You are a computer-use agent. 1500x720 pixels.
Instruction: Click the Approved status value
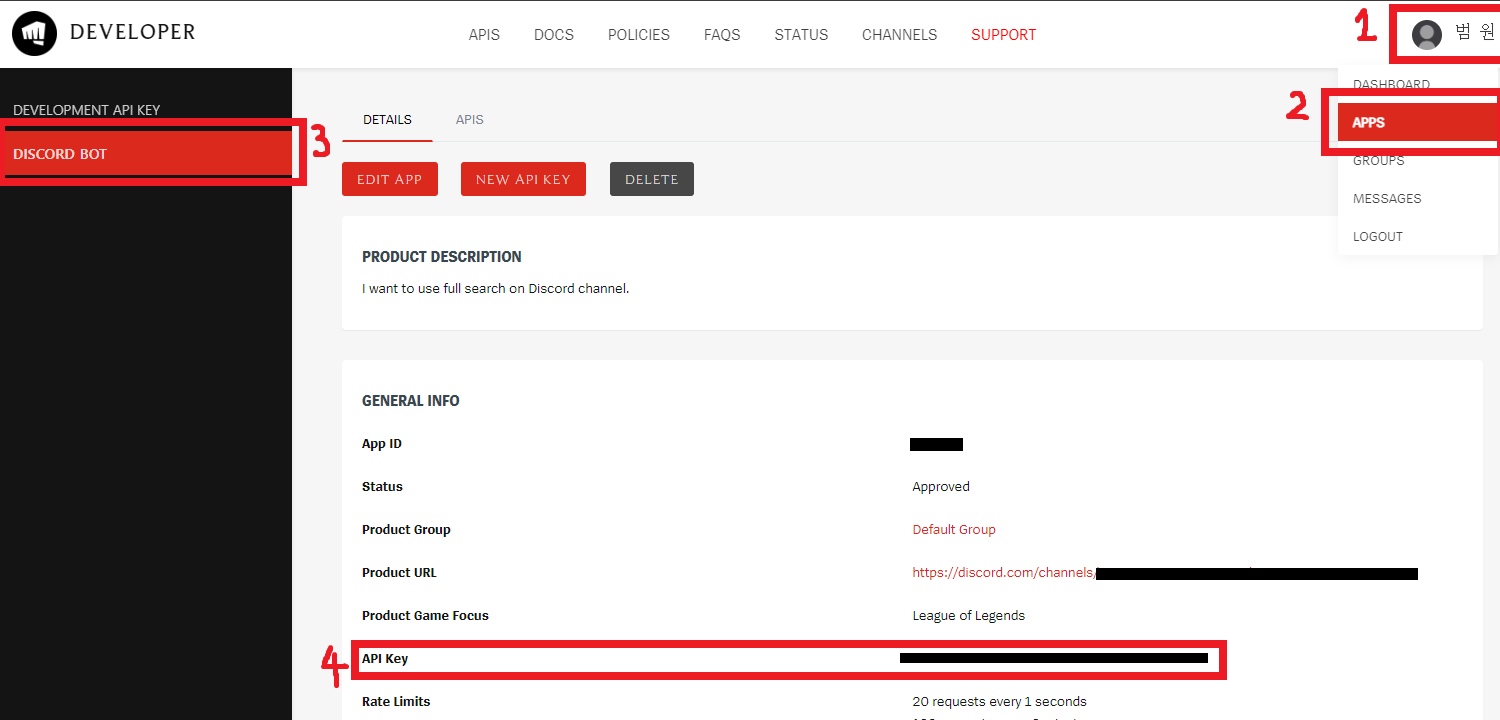click(x=941, y=487)
